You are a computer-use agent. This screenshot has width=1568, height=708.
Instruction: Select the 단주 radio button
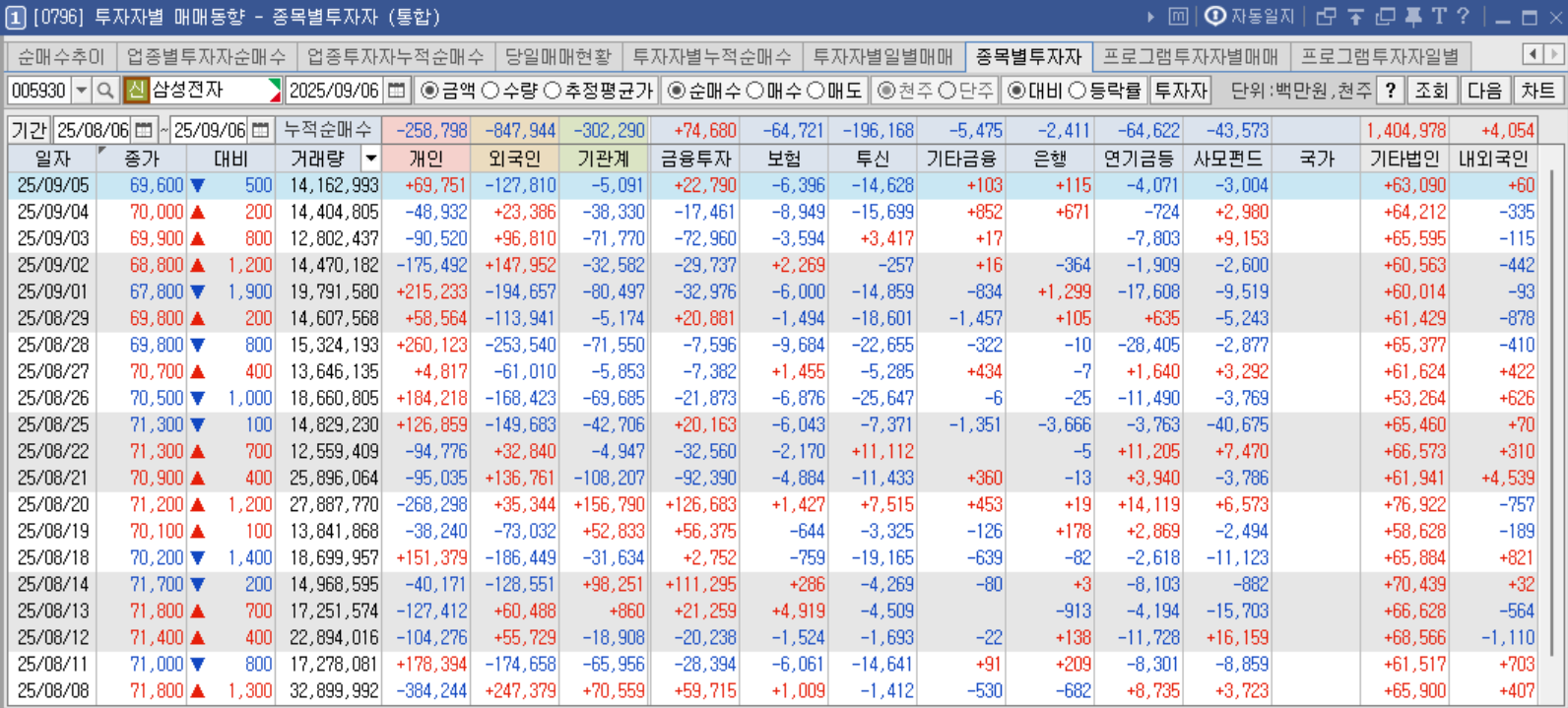click(947, 91)
